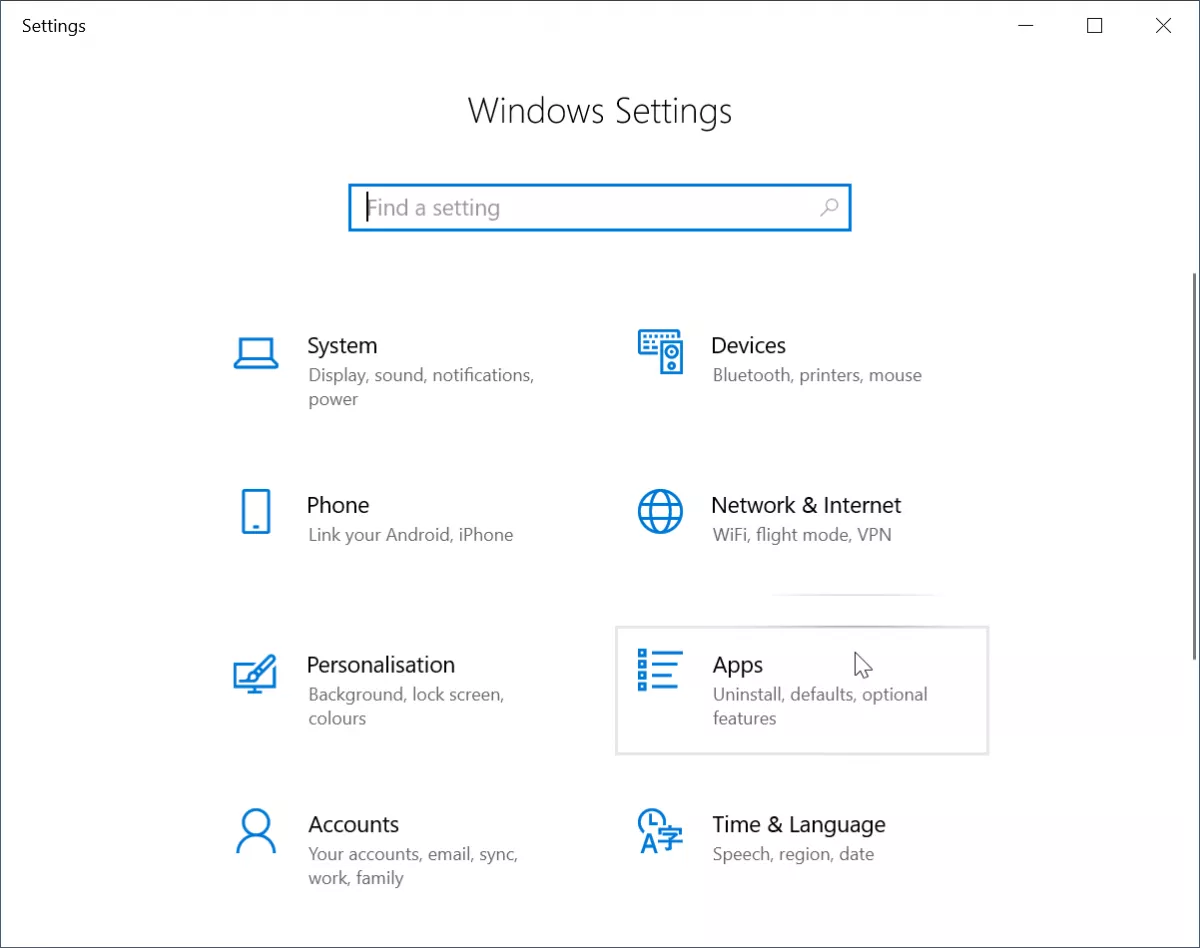Click 'Bluetooth, printers, mouse' description
Image resolution: width=1200 pixels, height=948 pixels.
pyautogui.click(x=817, y=376)
